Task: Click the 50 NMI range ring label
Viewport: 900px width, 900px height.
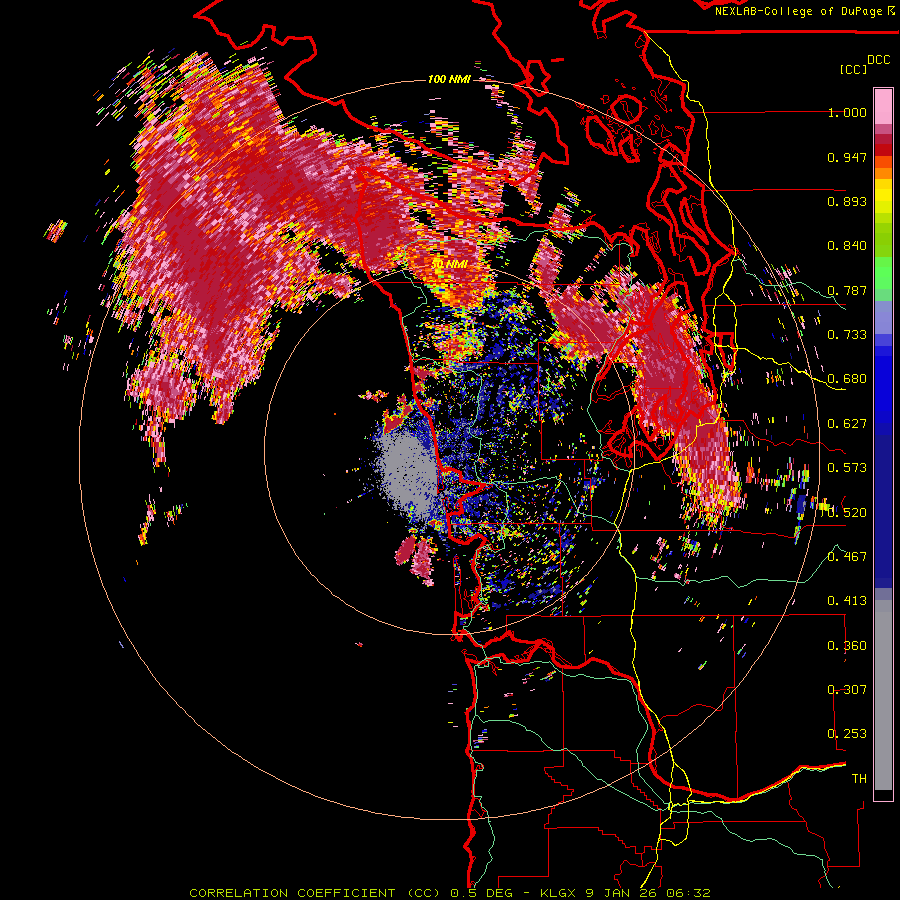Action: click(449, 264)
